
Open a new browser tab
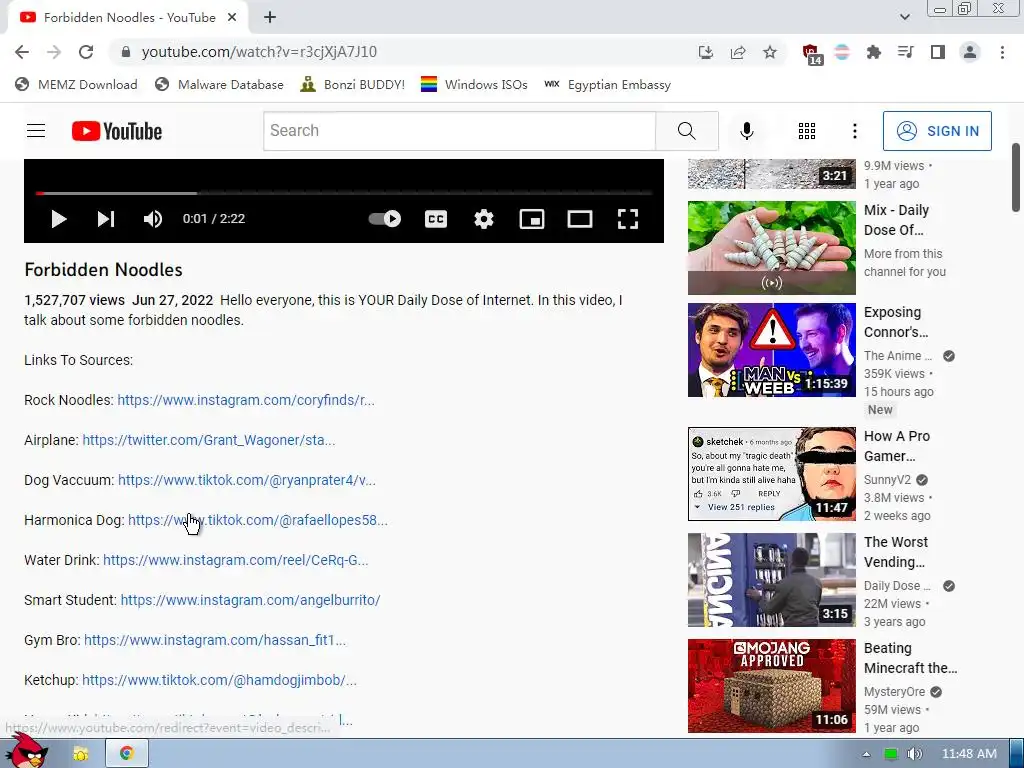[x=270, y=18]
